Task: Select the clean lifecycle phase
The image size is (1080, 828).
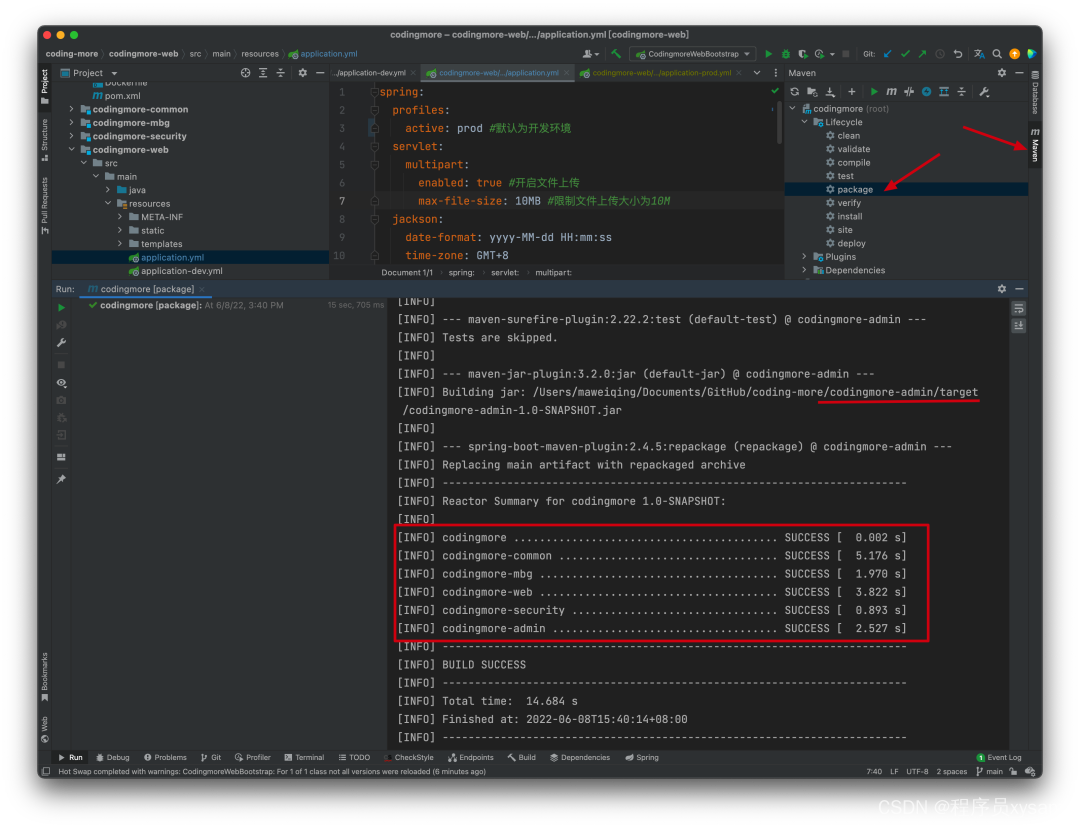Action: (x=848, y=136)
